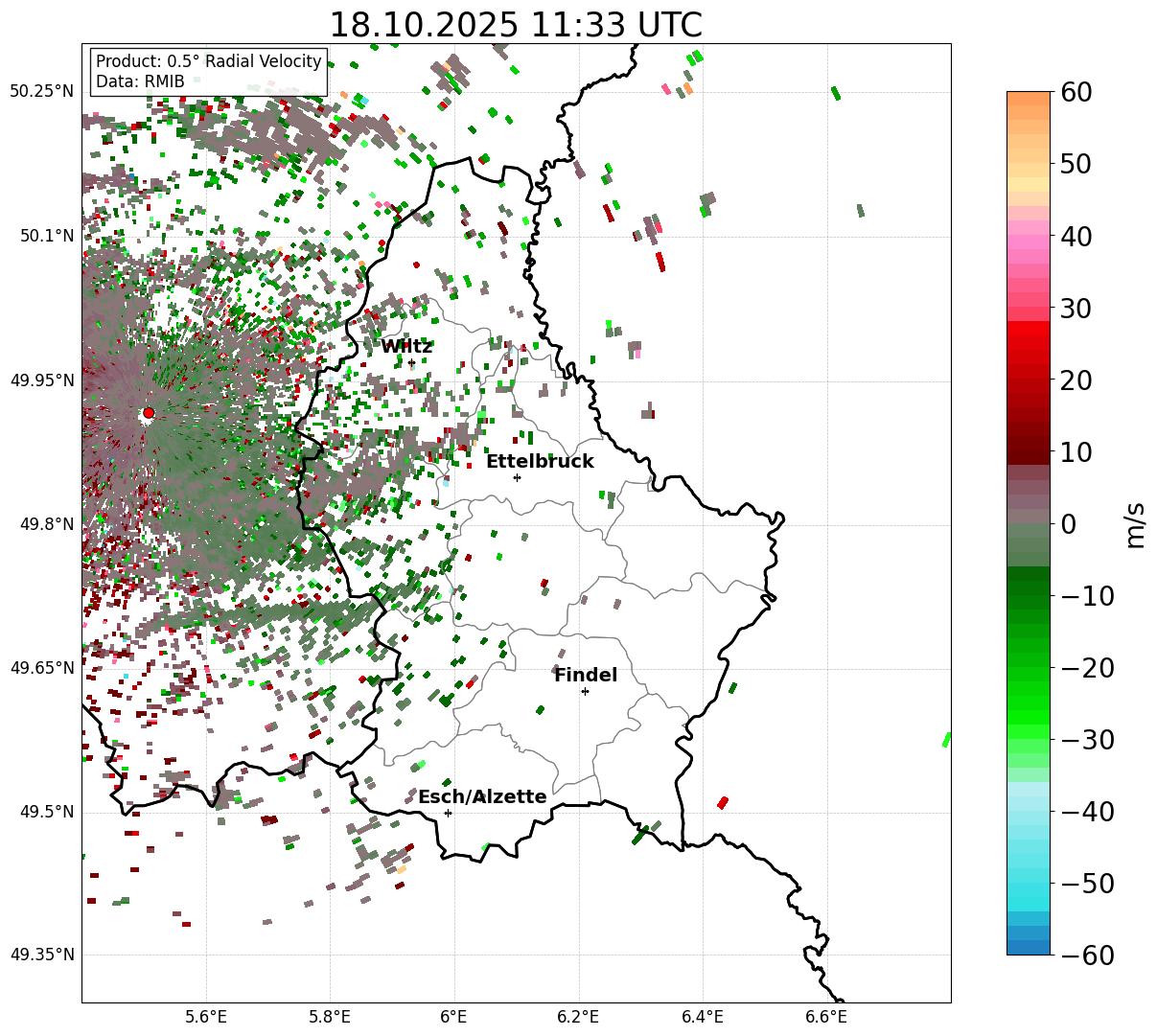
Task: Click the 50.1°N latitude label
Action: pyautogui.click(x=46, y=236)
